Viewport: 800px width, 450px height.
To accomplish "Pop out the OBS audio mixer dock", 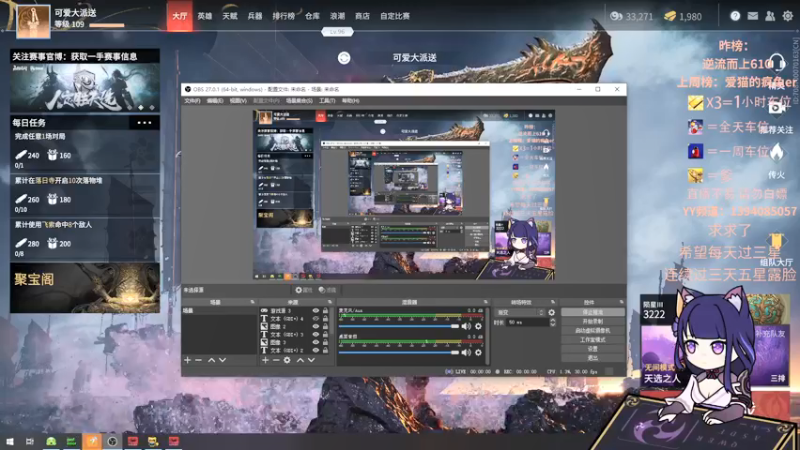I will pyautogui.click(x=485, y=302).
